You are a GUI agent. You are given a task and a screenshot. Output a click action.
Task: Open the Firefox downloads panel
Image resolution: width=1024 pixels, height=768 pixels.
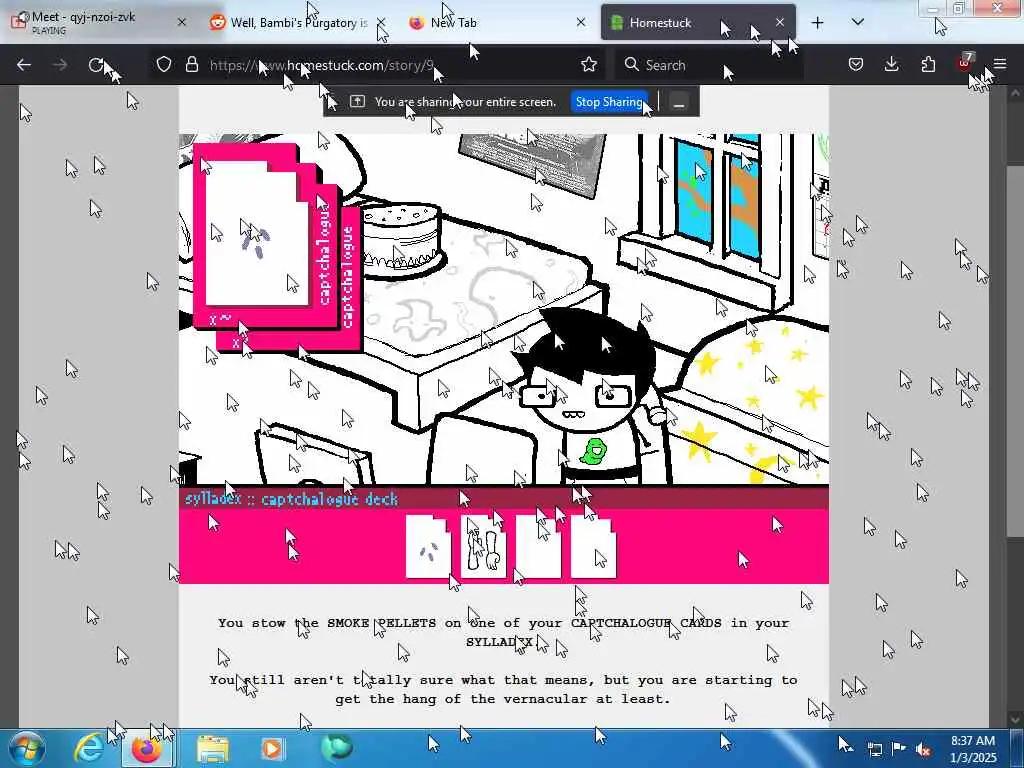click(x=891, y=64)
